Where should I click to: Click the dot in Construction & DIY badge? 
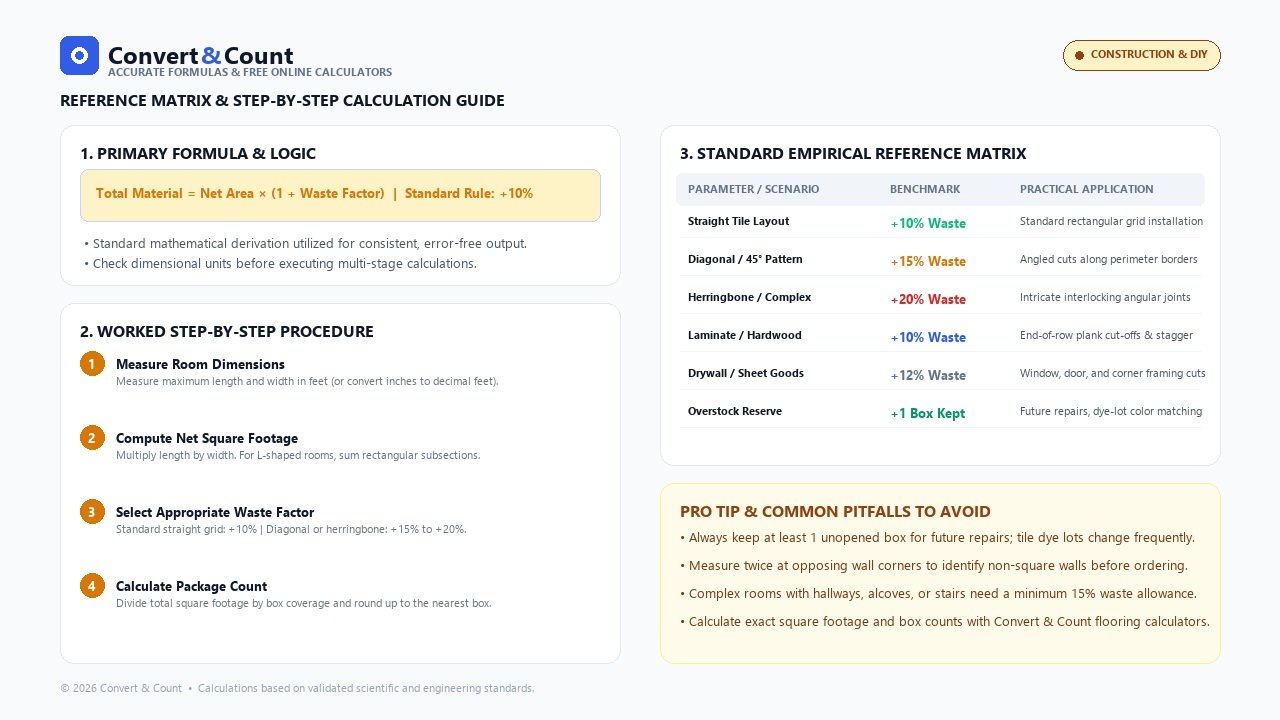tap(1079, 55)
